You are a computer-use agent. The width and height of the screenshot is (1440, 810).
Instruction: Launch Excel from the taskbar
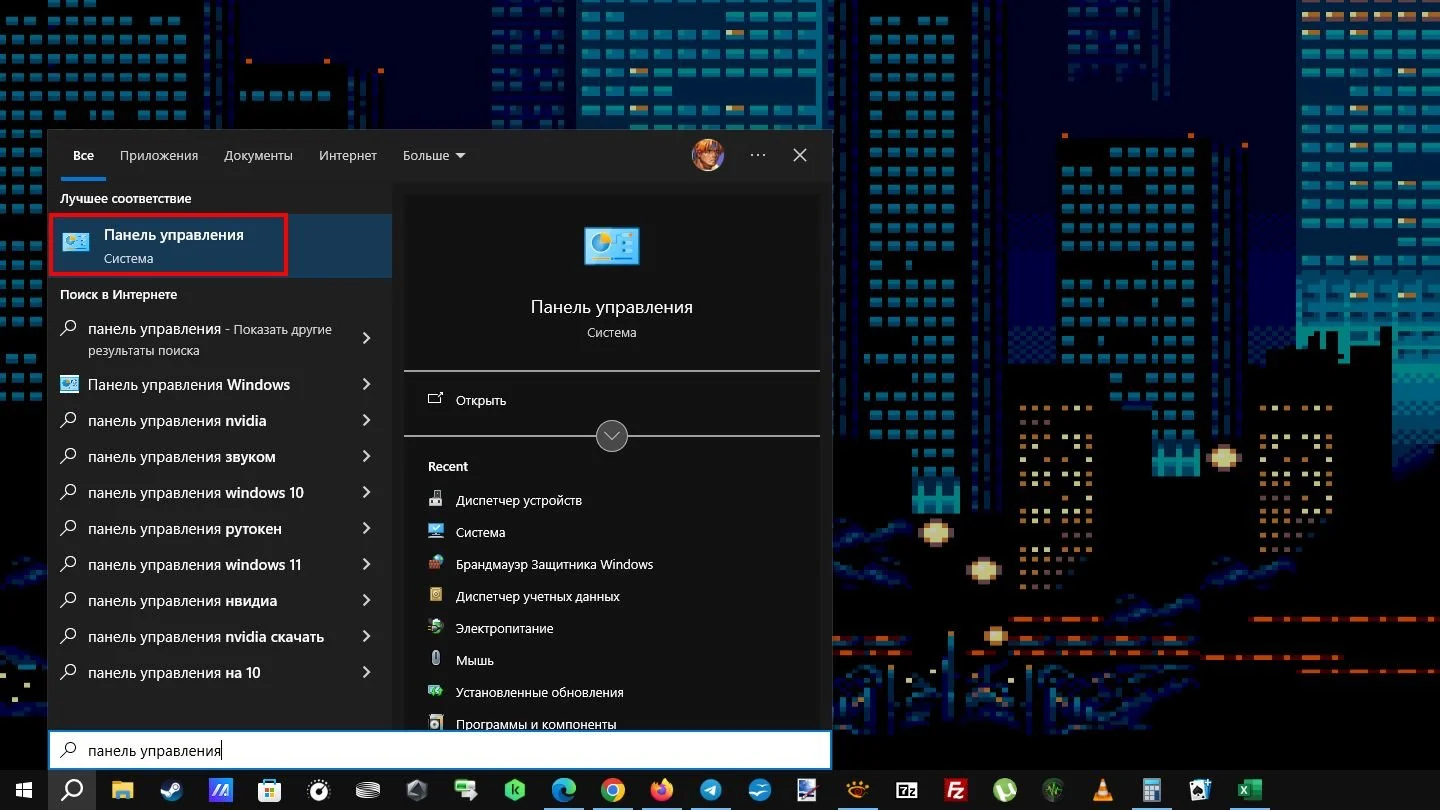click(1250, 790)
